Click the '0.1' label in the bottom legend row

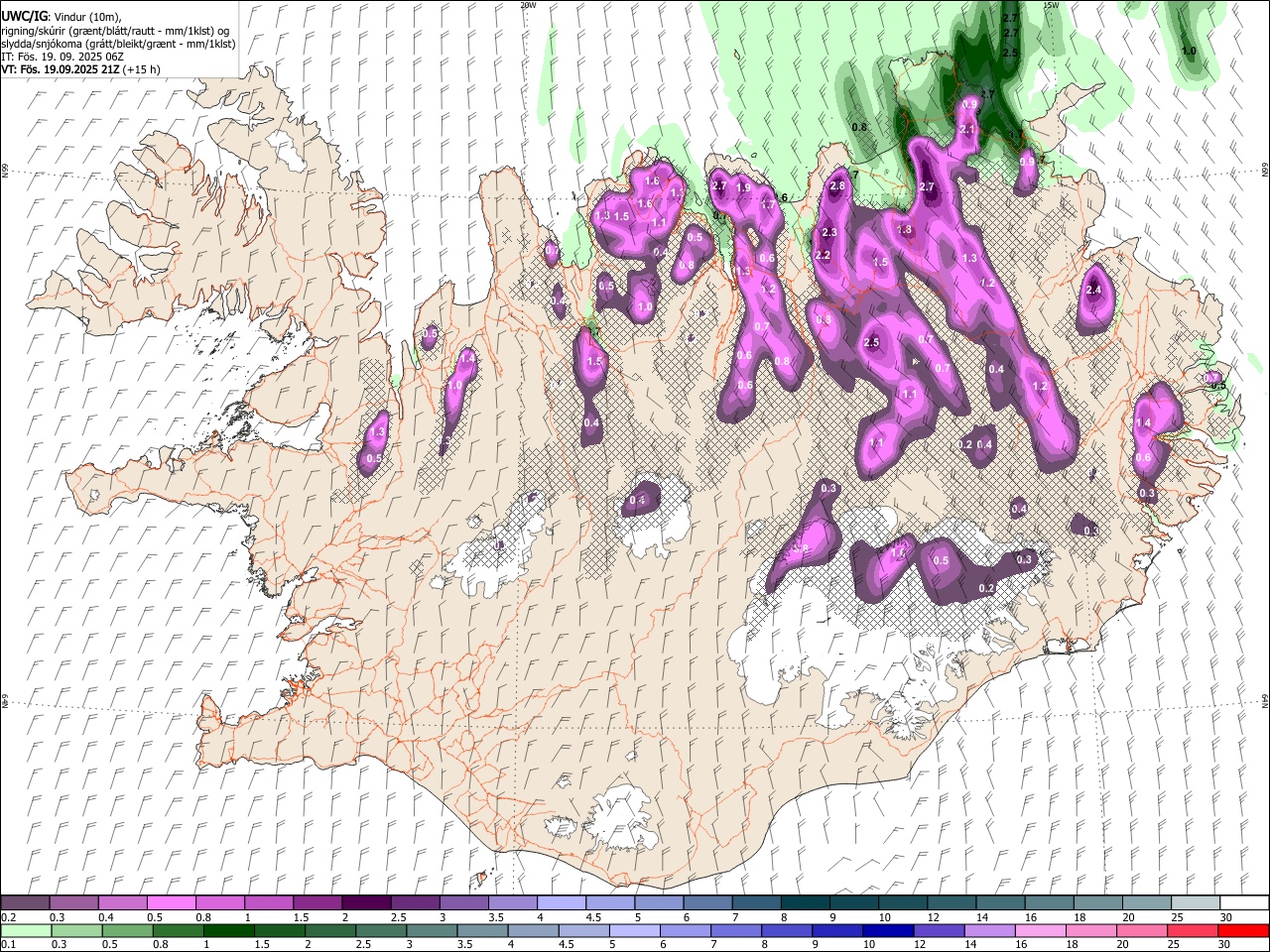click(x=9, y=945)
